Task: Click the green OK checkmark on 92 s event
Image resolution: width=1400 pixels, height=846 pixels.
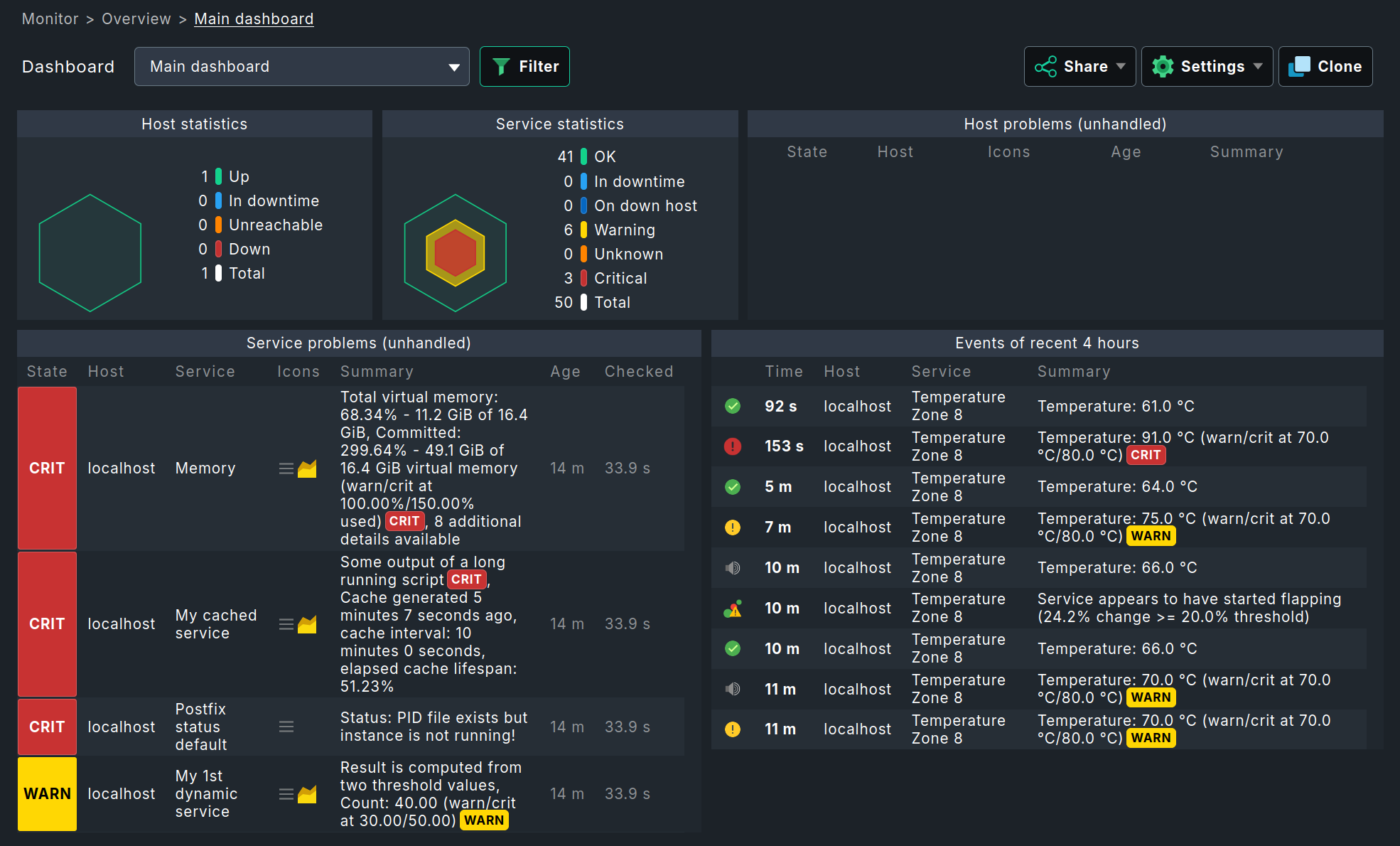Action: pos(733,406)
